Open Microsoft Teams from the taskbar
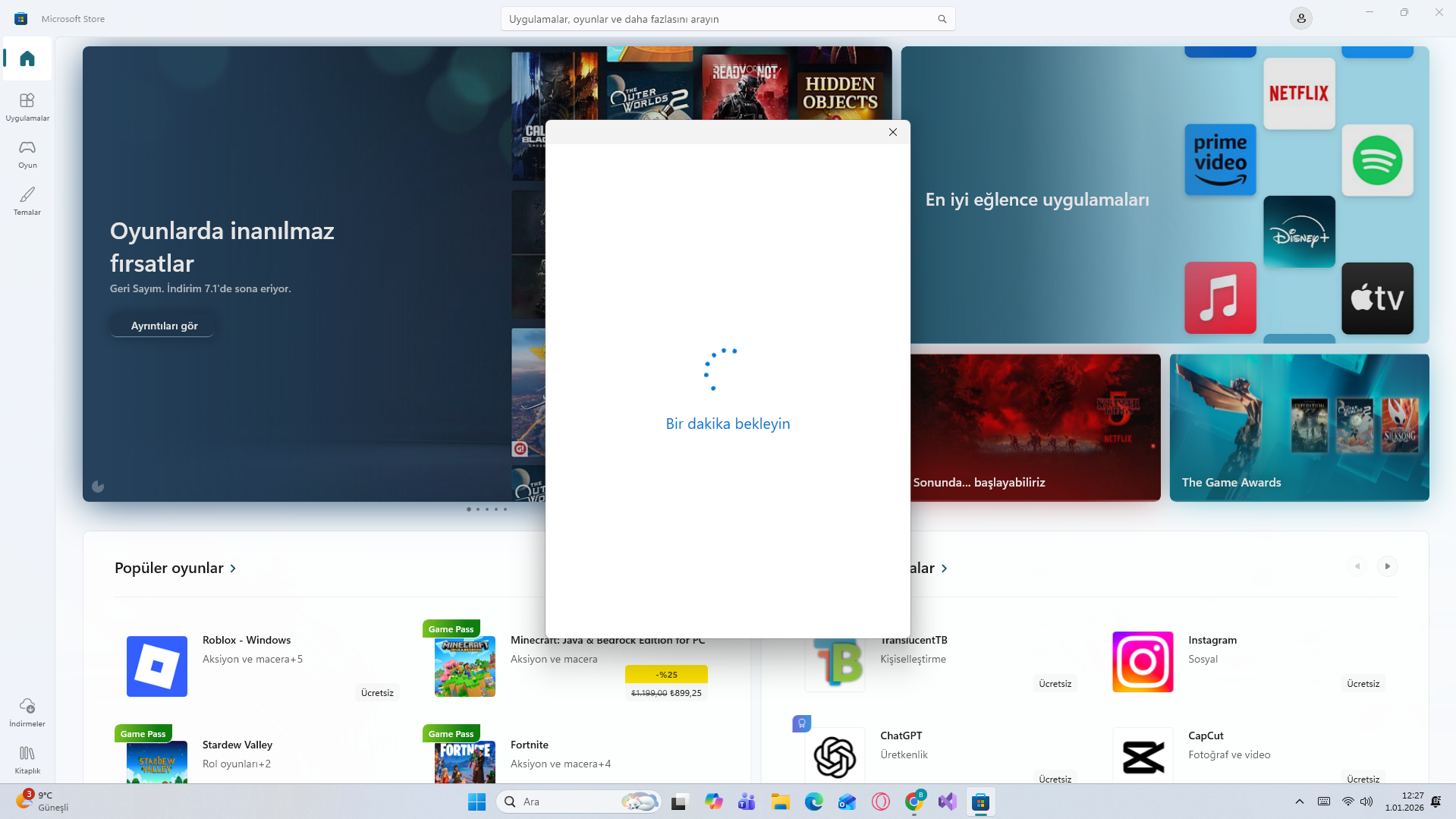The image size is (1456, 819). tap(747, 802)
